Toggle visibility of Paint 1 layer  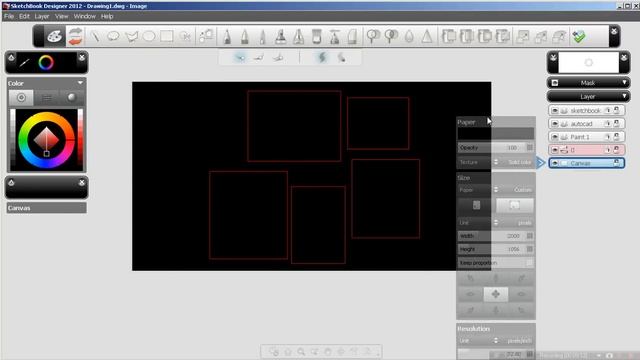(555, 137)
